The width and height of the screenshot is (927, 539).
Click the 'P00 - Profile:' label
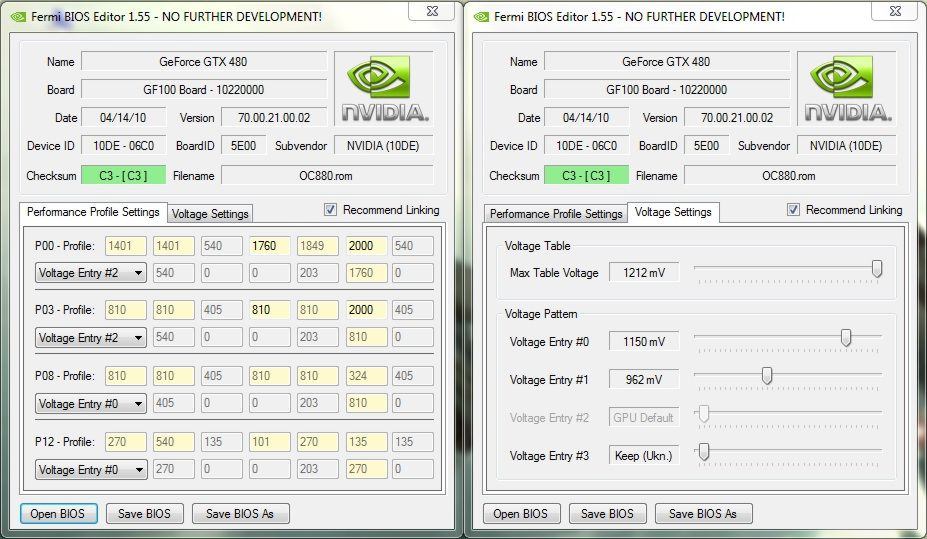pos(64,246)
